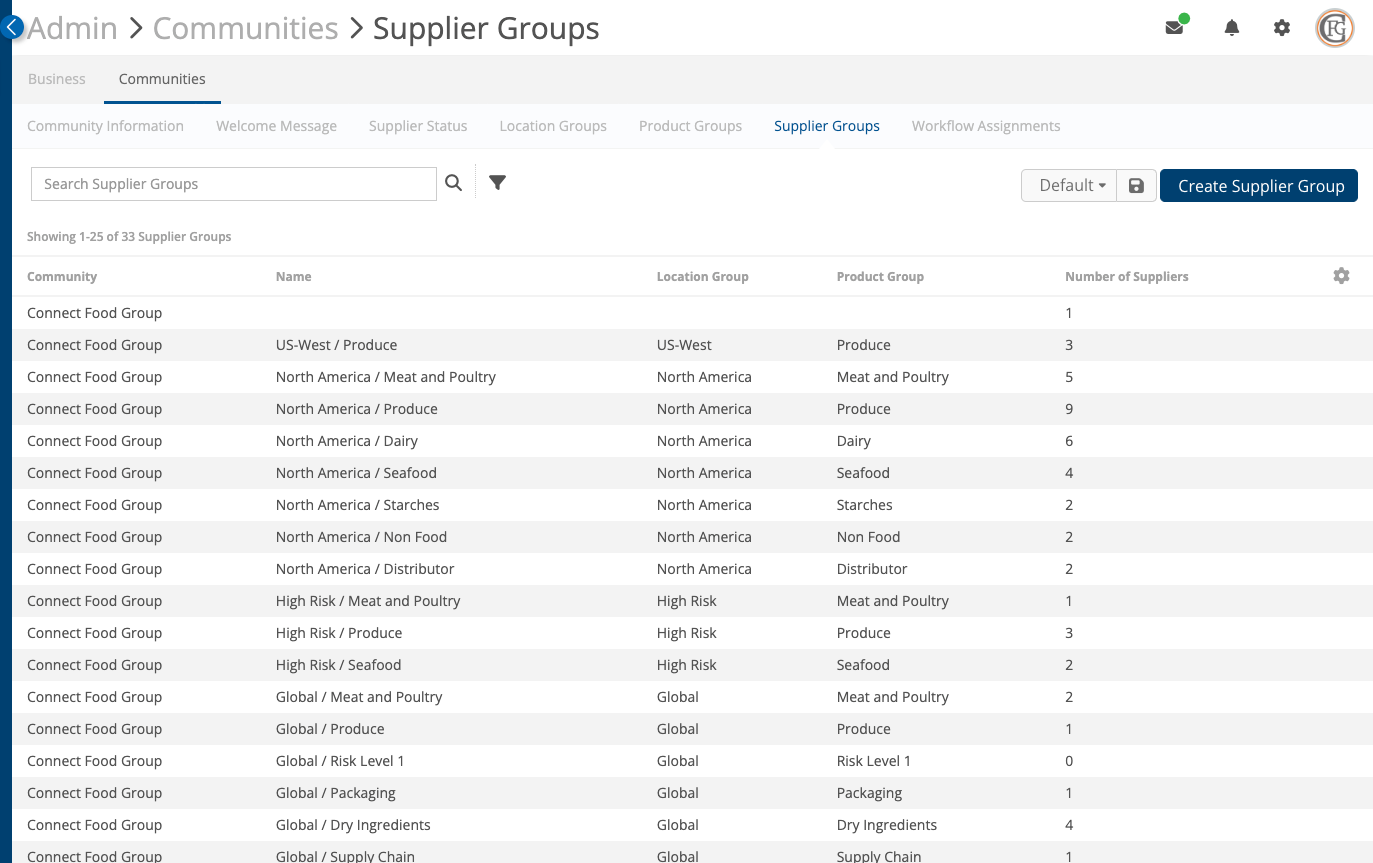Image resolution: width=1373 pixels, height=863 pixels.
Task: Click the Distributor product group cell
Action: (872, 569)
